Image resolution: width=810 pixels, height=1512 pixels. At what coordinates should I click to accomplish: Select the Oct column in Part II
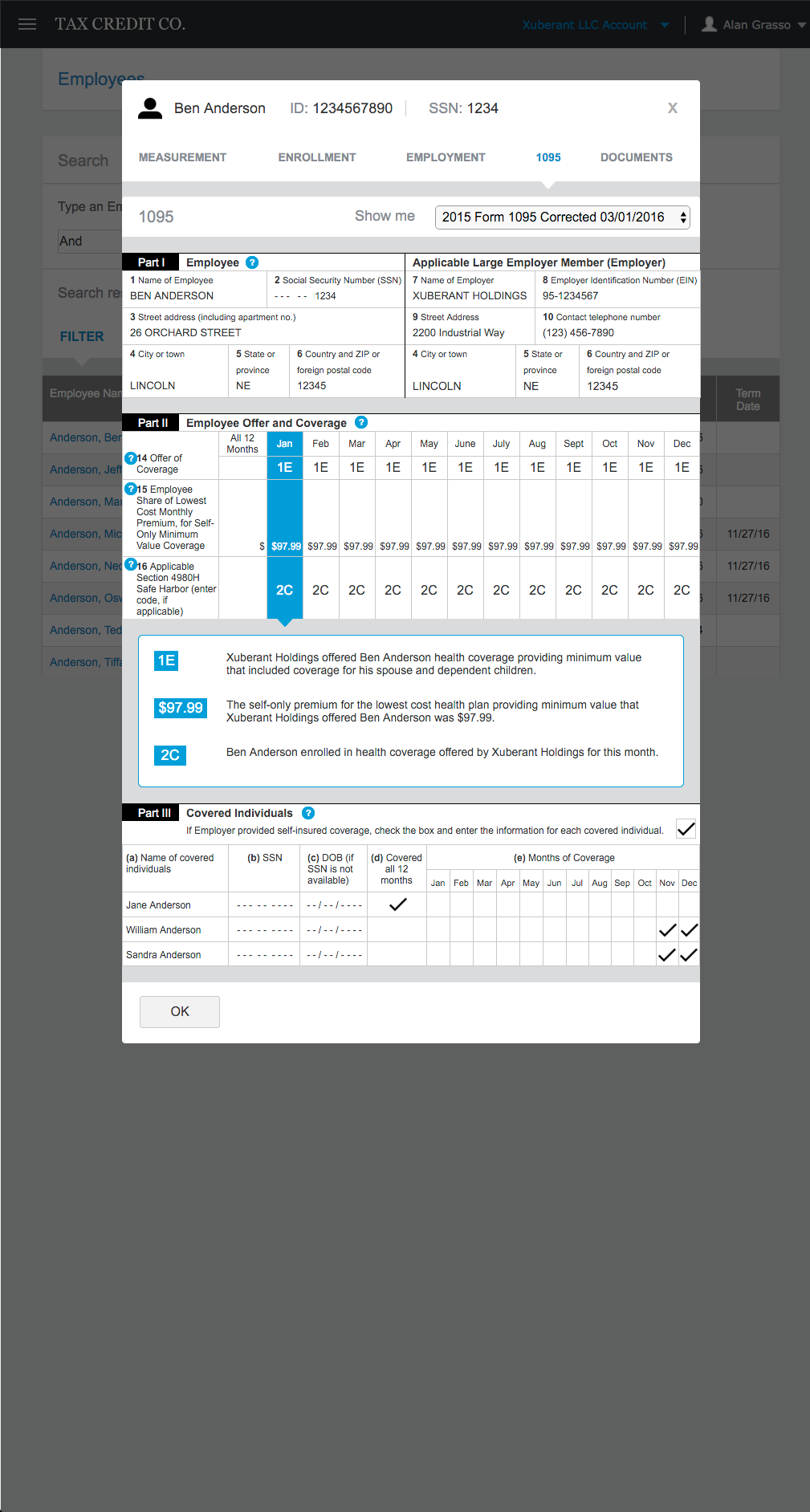pyautogui.click(x=610, y=444)
